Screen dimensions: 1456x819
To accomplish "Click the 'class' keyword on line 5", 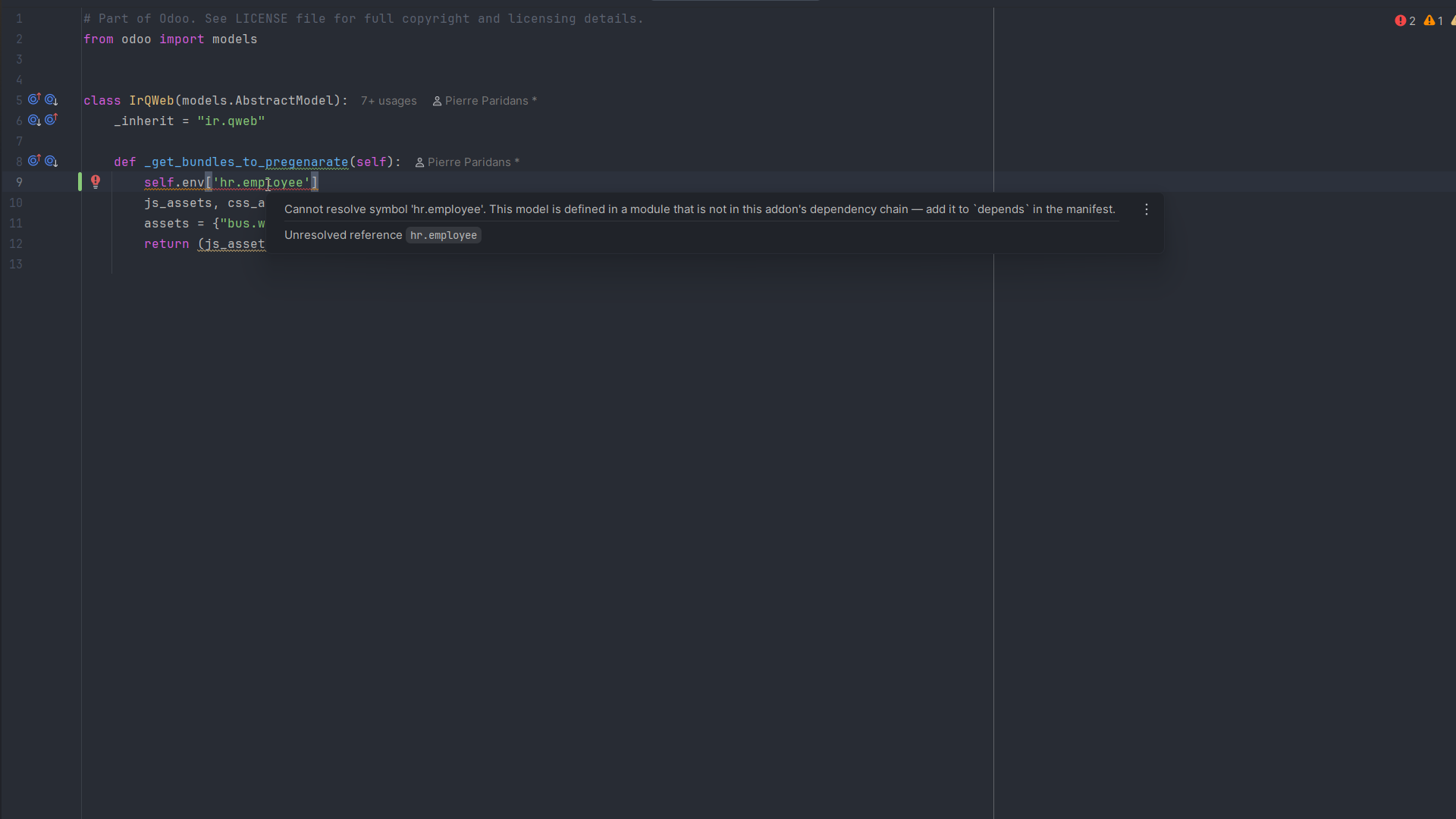I will pyautogui.click(x=102, y=101).
